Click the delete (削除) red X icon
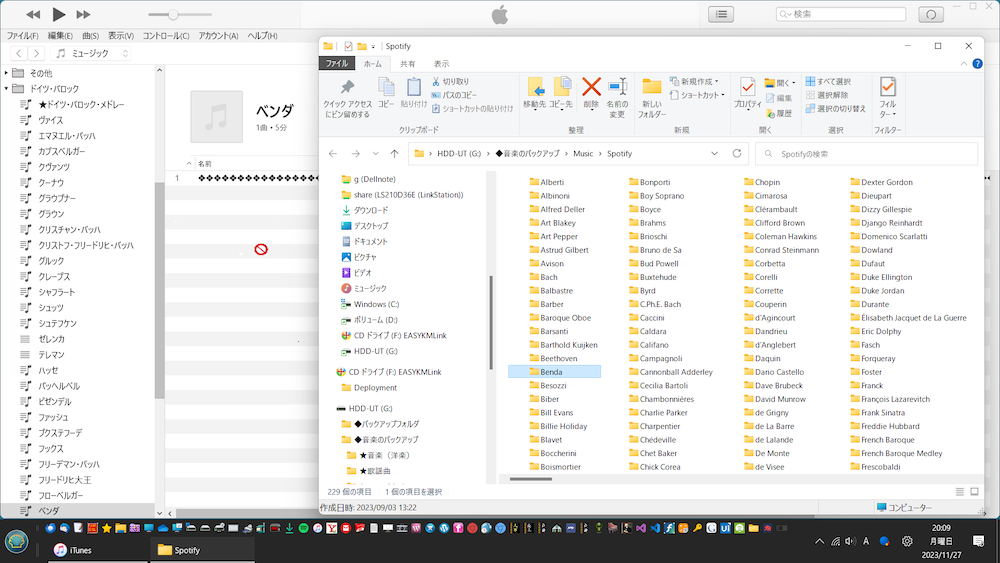Screen dimensions: 1000x563 coord(591,88)
